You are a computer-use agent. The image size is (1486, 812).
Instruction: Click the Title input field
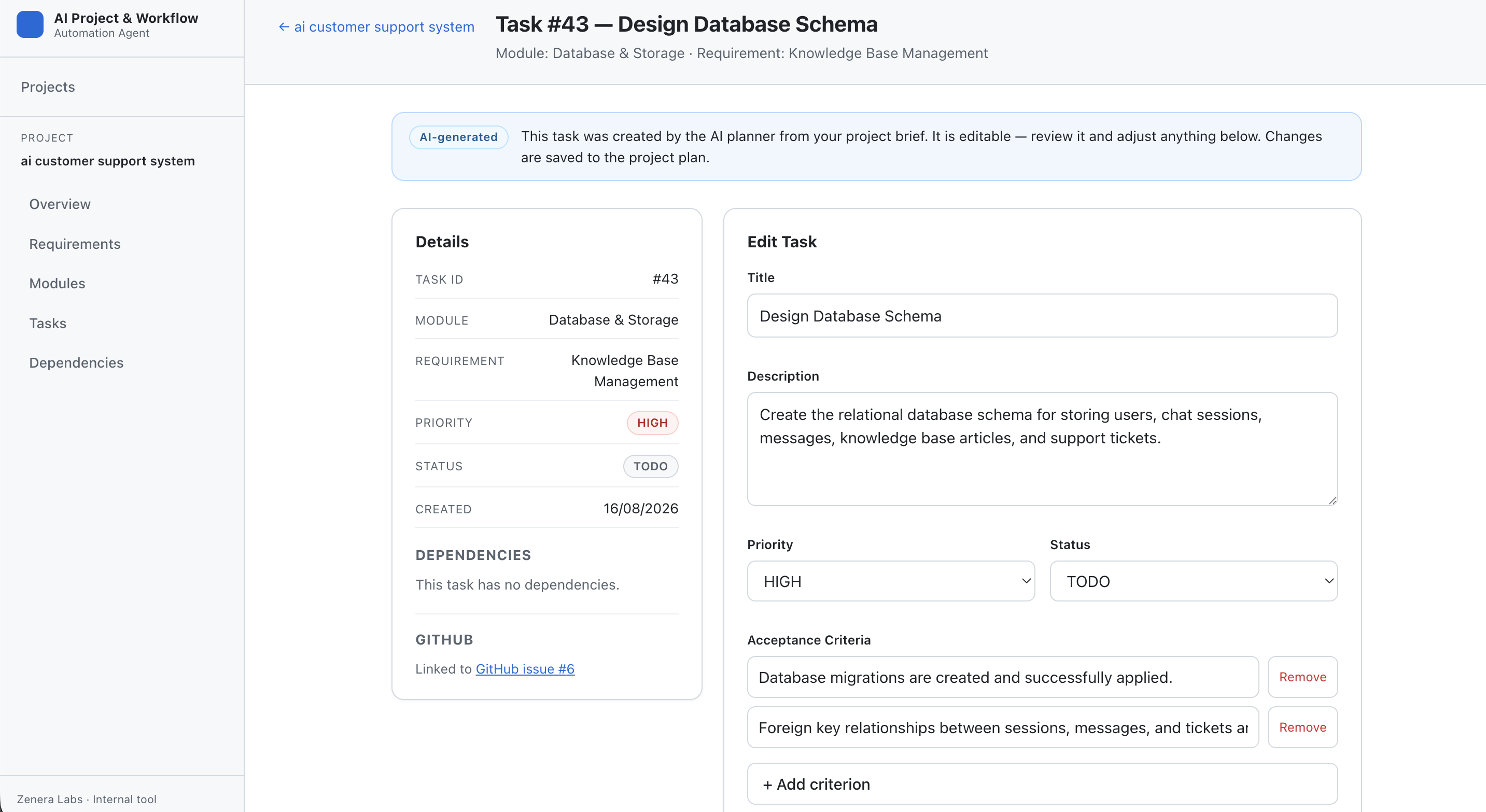tap(1042, 315)
